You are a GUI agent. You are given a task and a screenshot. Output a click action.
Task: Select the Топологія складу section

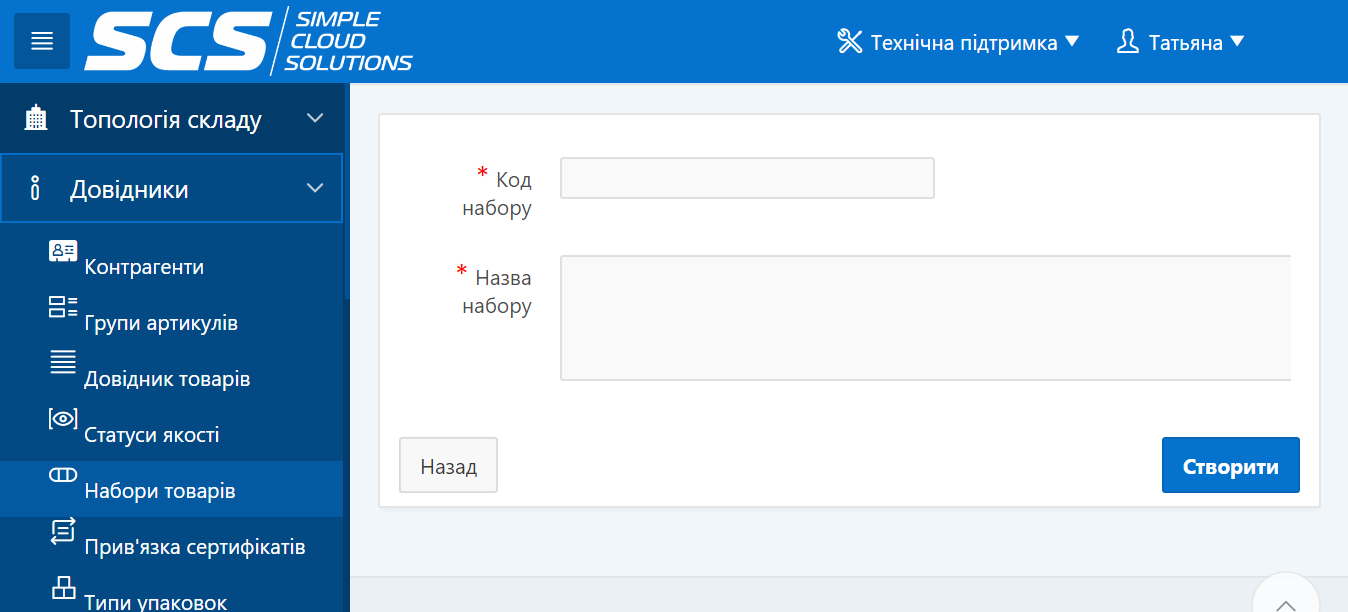click(x=172, y=119)
